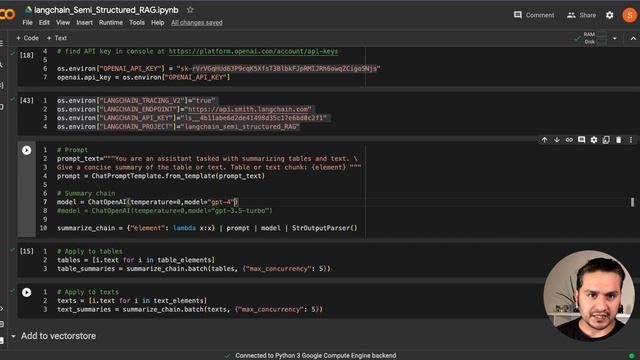The image size is (640, 360).
Task: Open the selected cell's editor settings gear
Action: tap(593, 140)
